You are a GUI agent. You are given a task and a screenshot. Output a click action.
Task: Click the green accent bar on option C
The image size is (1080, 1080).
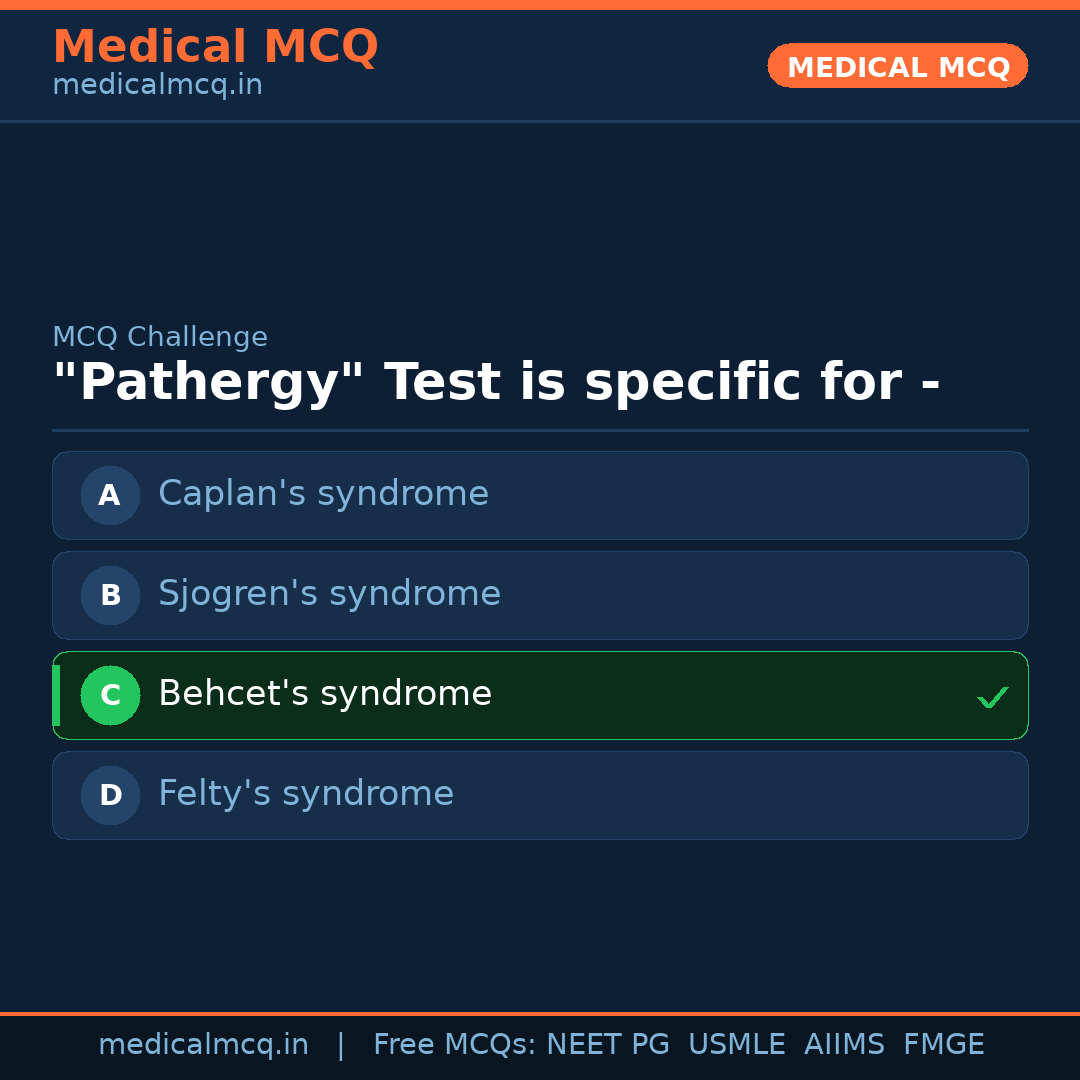(56, 695)
